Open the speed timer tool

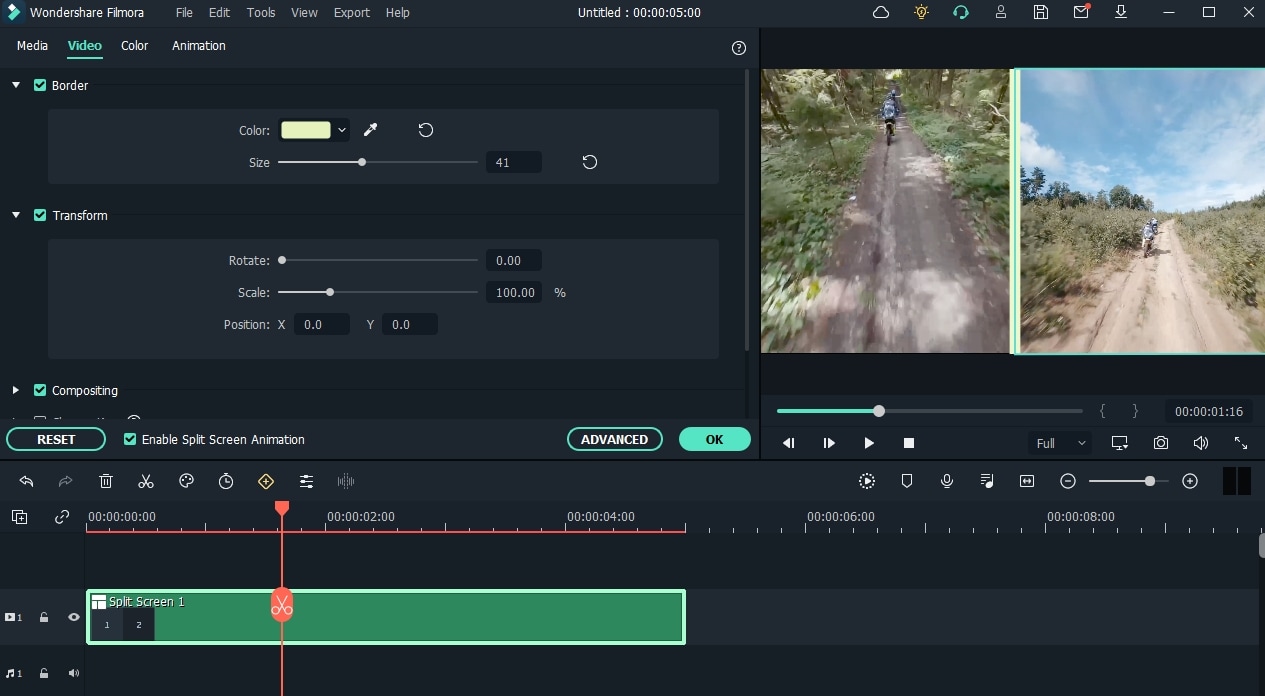226,481
